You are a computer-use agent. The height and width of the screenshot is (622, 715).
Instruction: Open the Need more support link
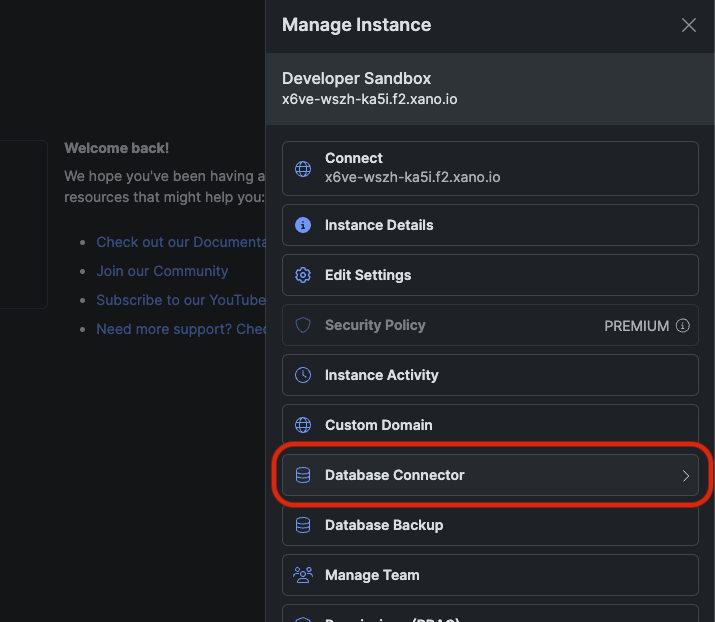(x=181, y=329)
